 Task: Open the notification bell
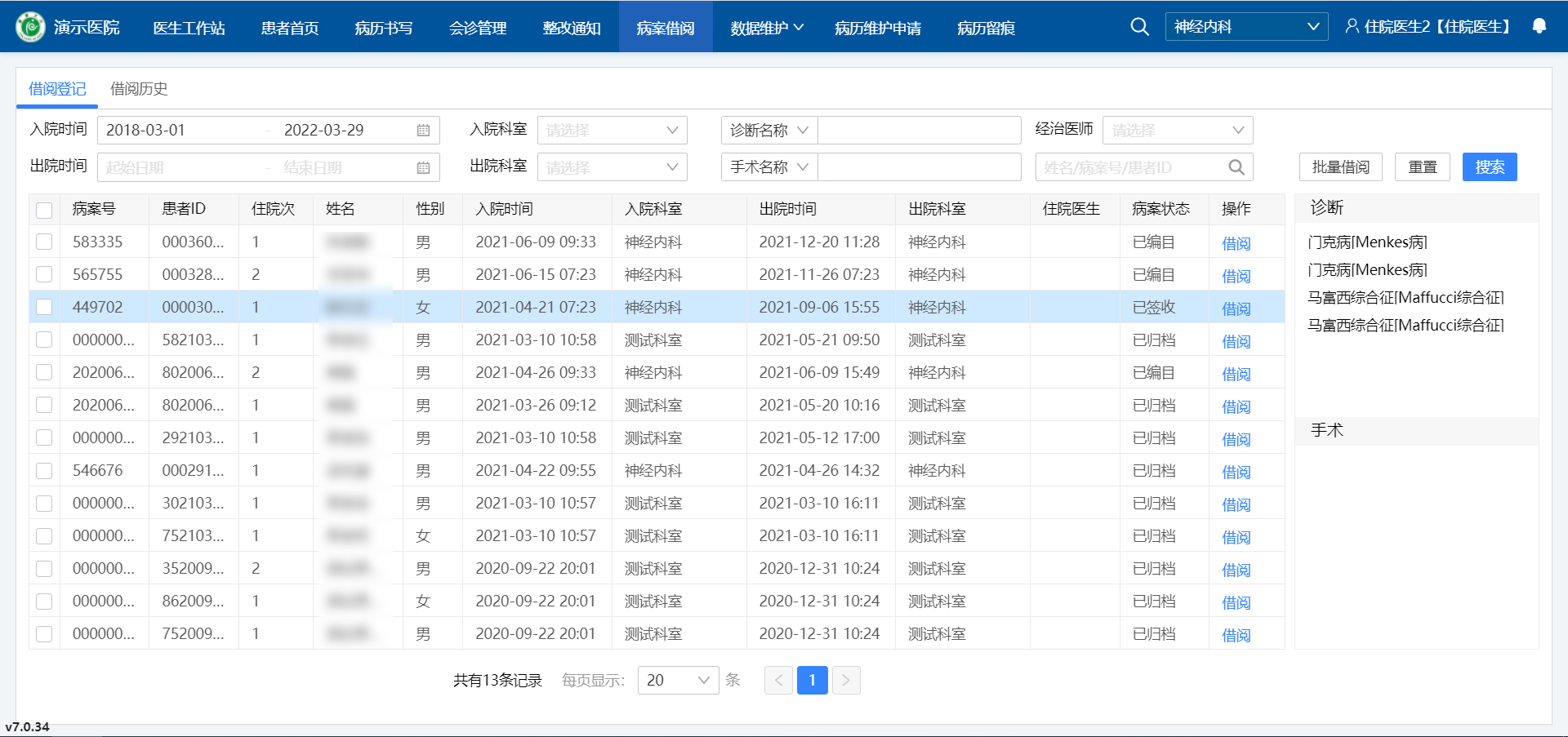point(1539,26)
